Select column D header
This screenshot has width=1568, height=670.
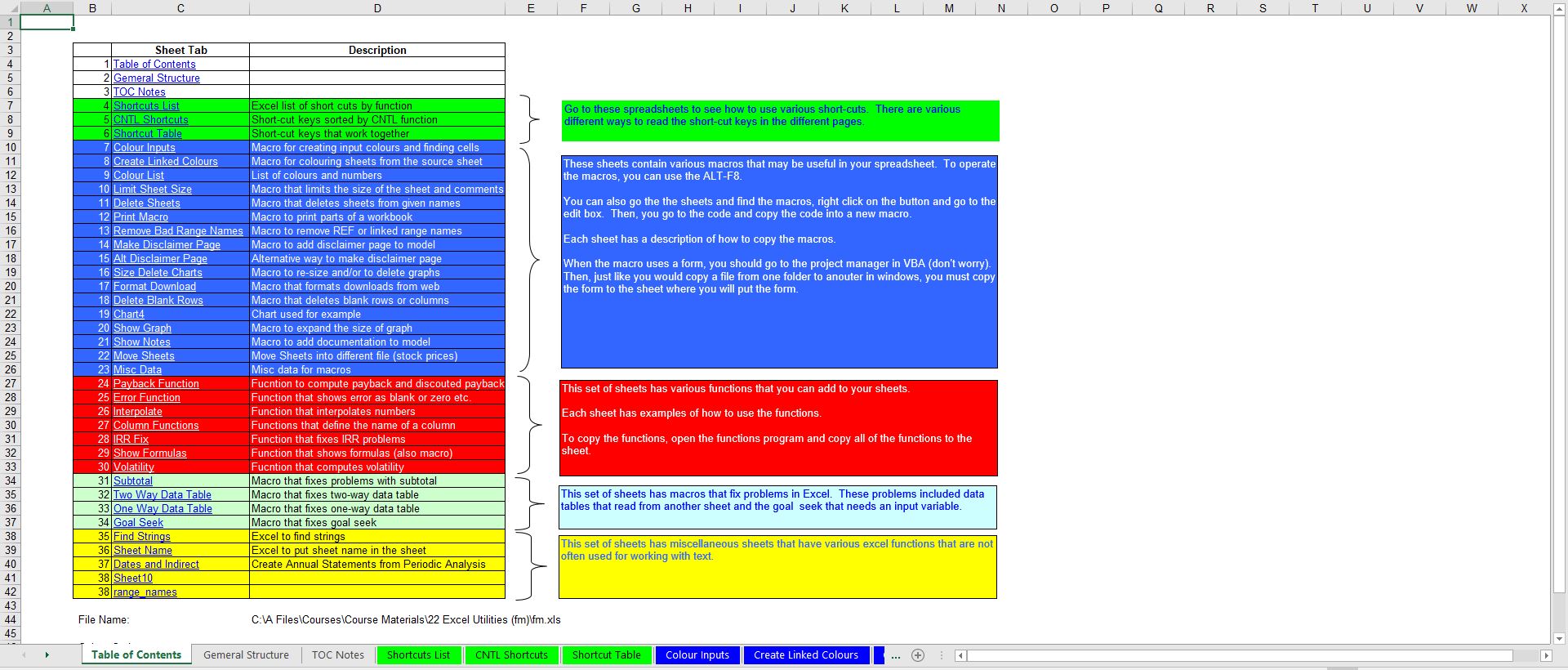(x=377, y=8)
